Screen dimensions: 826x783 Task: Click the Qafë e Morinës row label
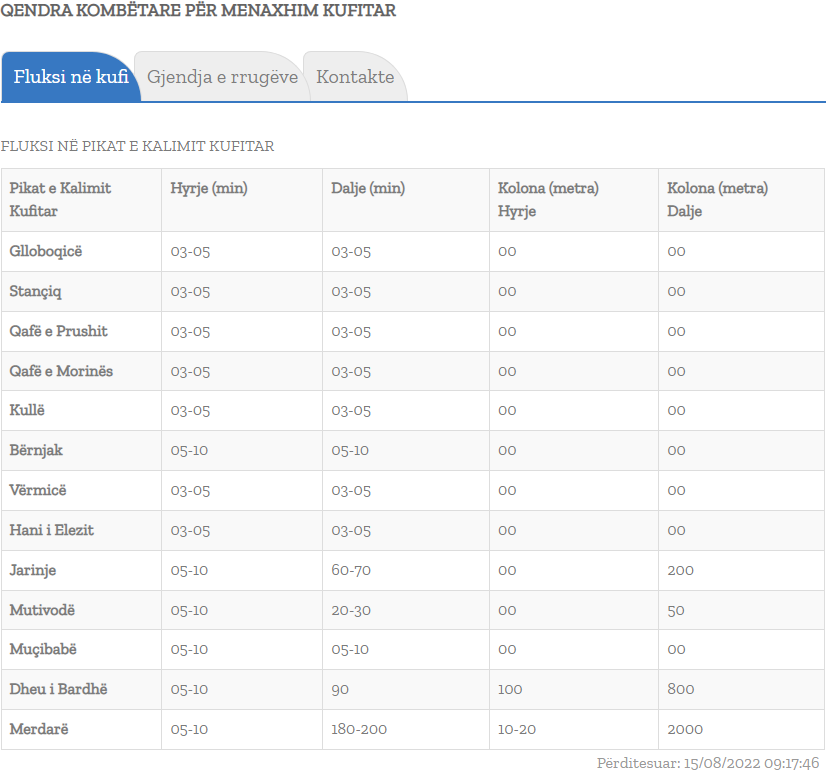pos(61,371)
